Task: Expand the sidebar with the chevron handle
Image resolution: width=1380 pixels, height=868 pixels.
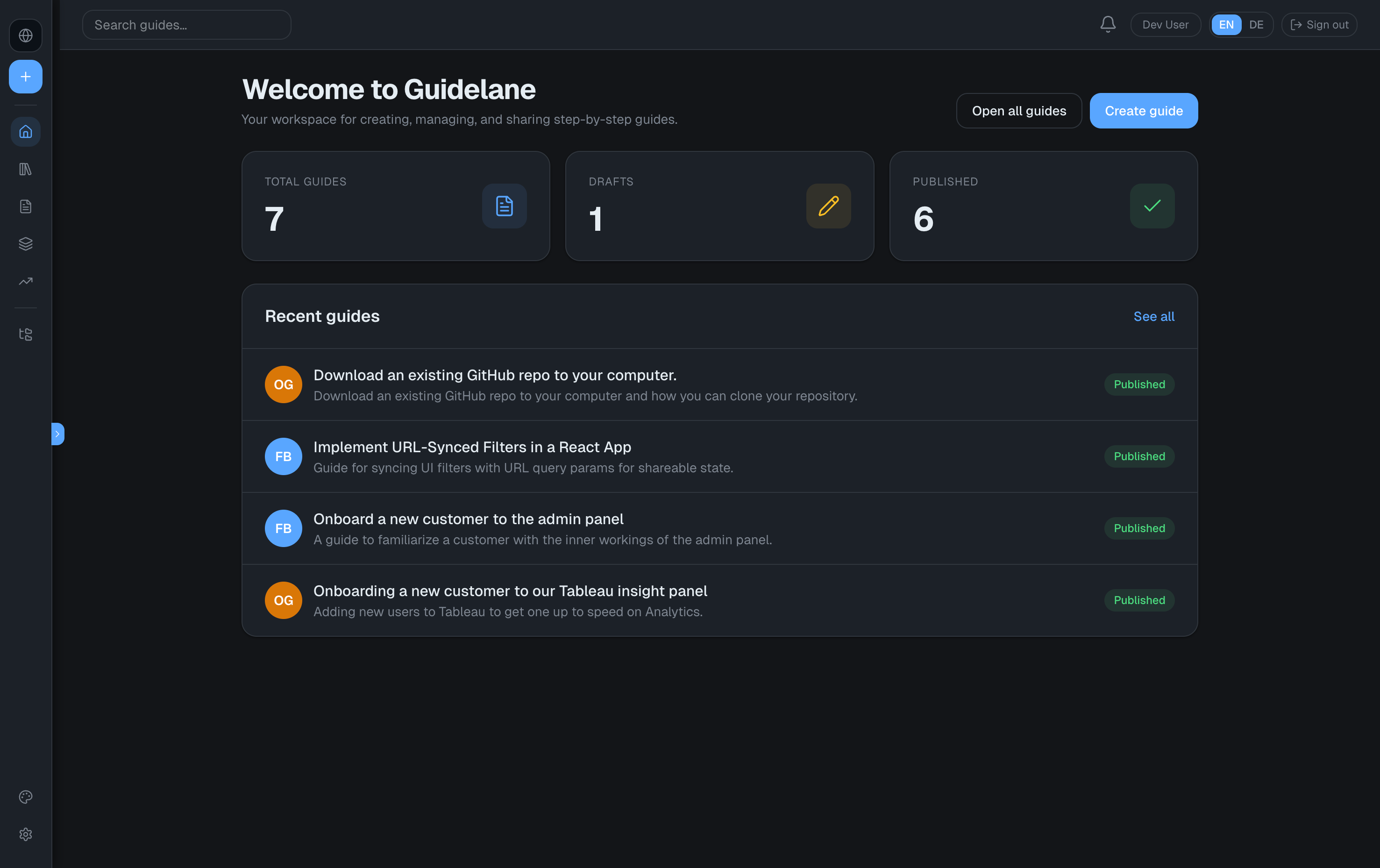Action: coord(57,434)
